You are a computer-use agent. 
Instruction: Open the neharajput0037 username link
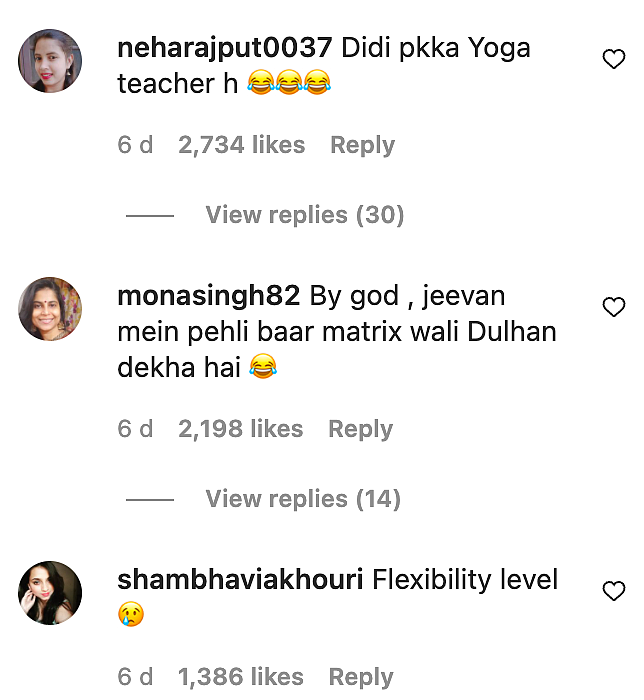[224, 48]
